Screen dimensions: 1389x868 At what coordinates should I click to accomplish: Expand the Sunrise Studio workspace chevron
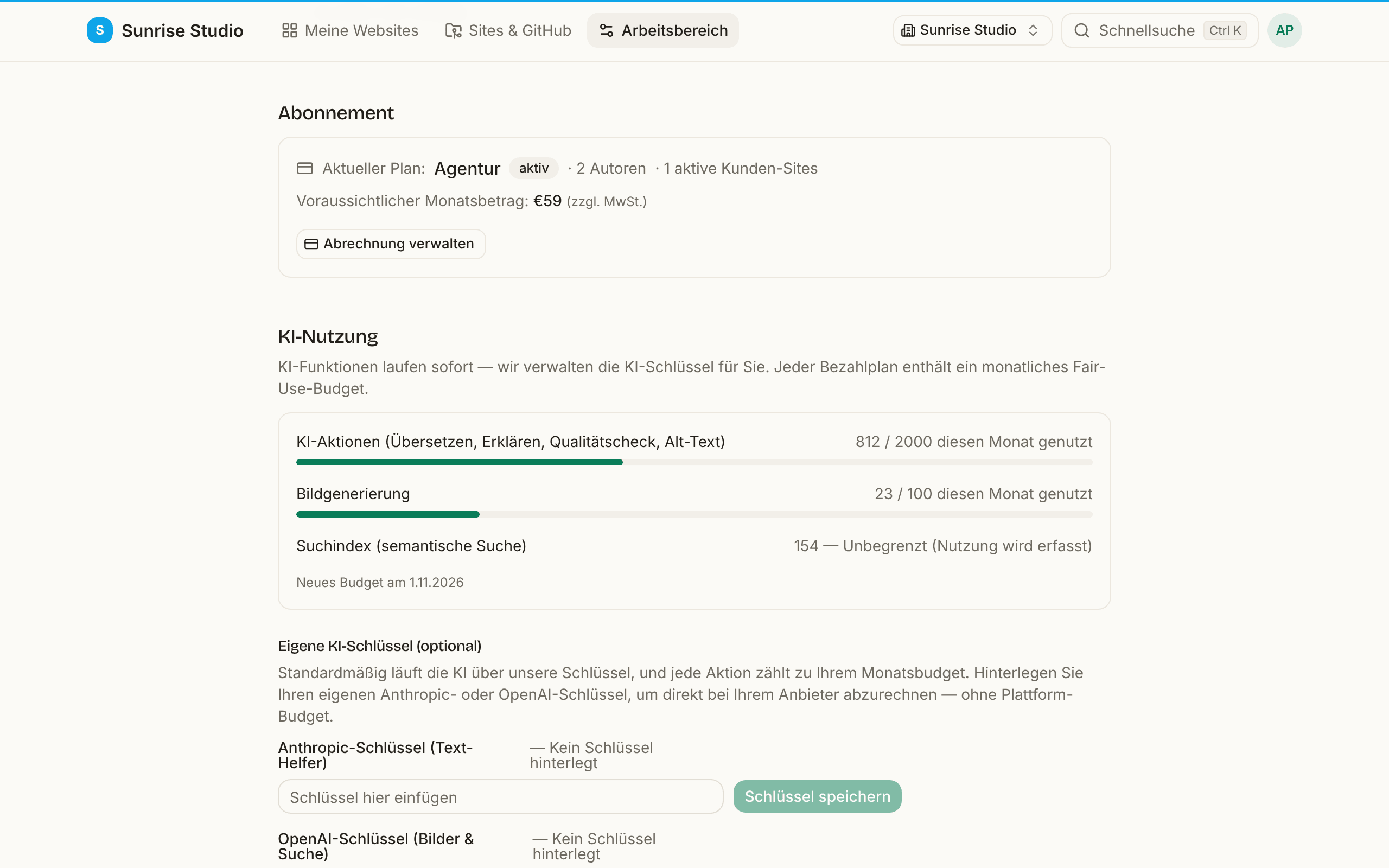coord(1033,30)
